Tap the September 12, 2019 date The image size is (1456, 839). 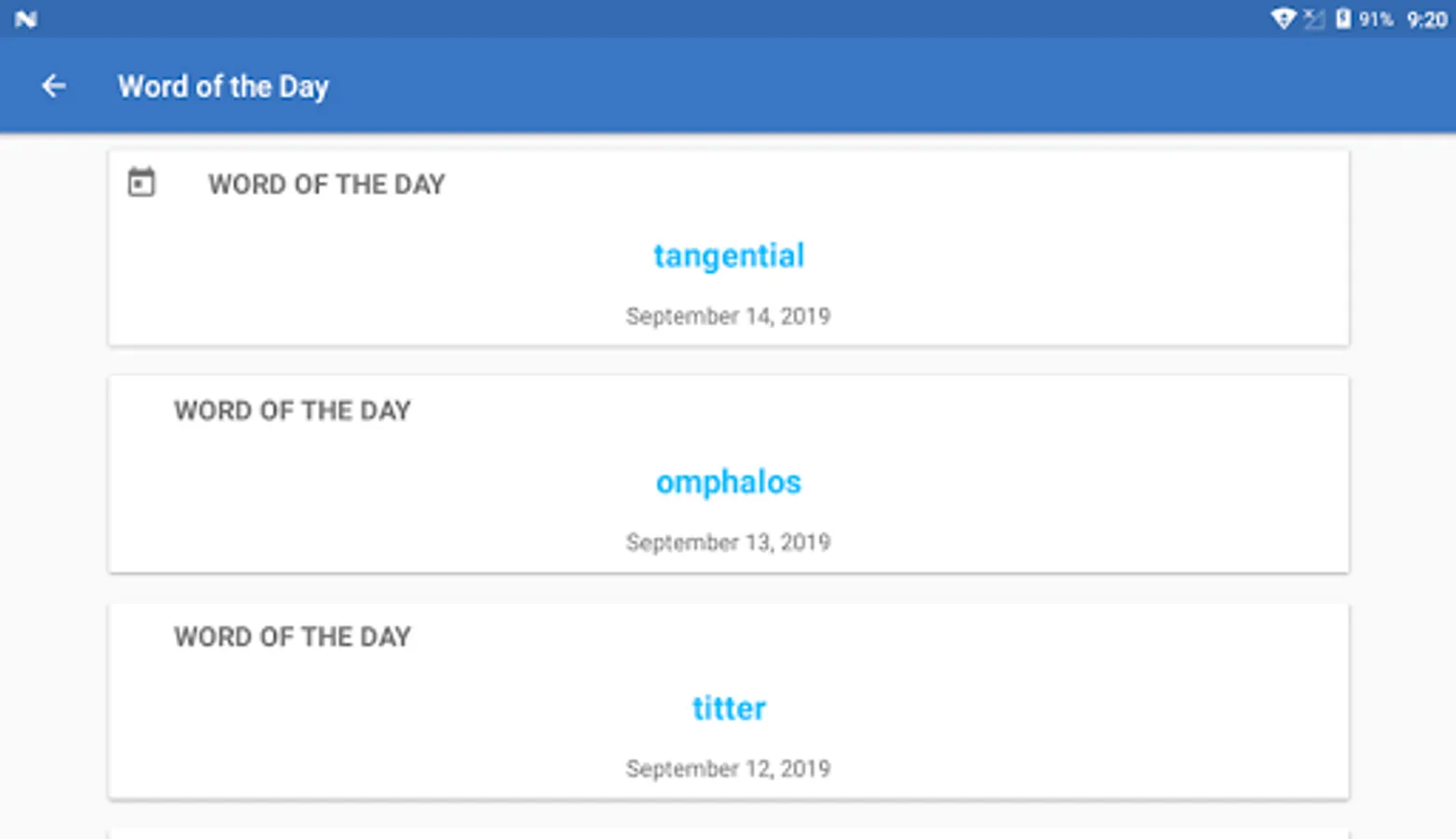[x=728, y=769]
